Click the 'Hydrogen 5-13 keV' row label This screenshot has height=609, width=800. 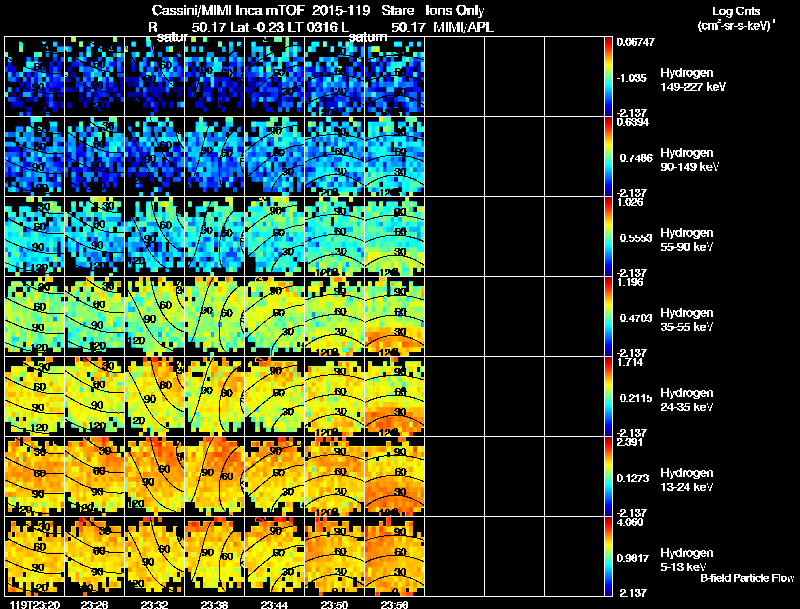pyautogui.click(x=687, y=560)
